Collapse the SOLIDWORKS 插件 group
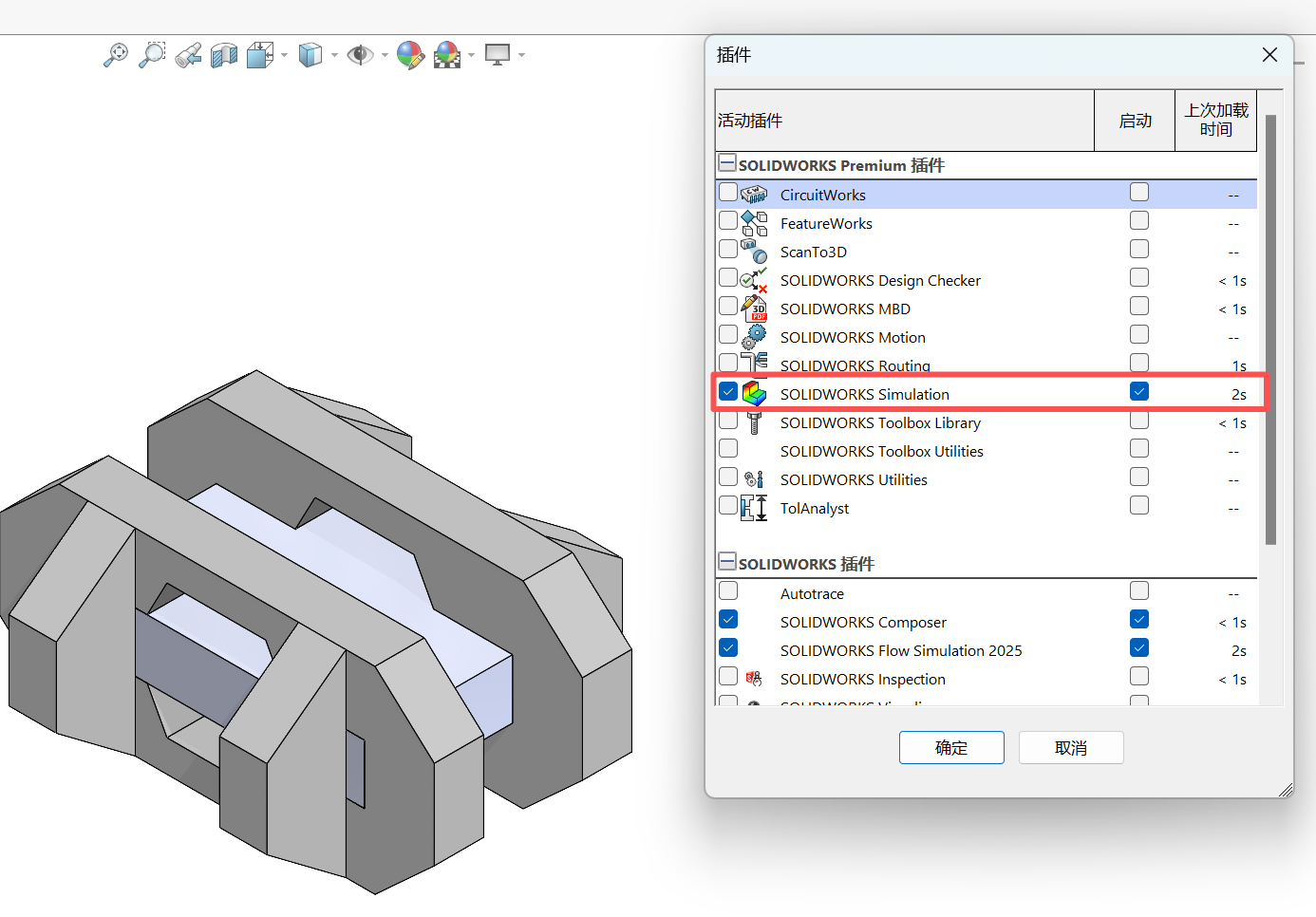Image resolution: width=1316 pixels, height=917 pixels. click(727, 562)
